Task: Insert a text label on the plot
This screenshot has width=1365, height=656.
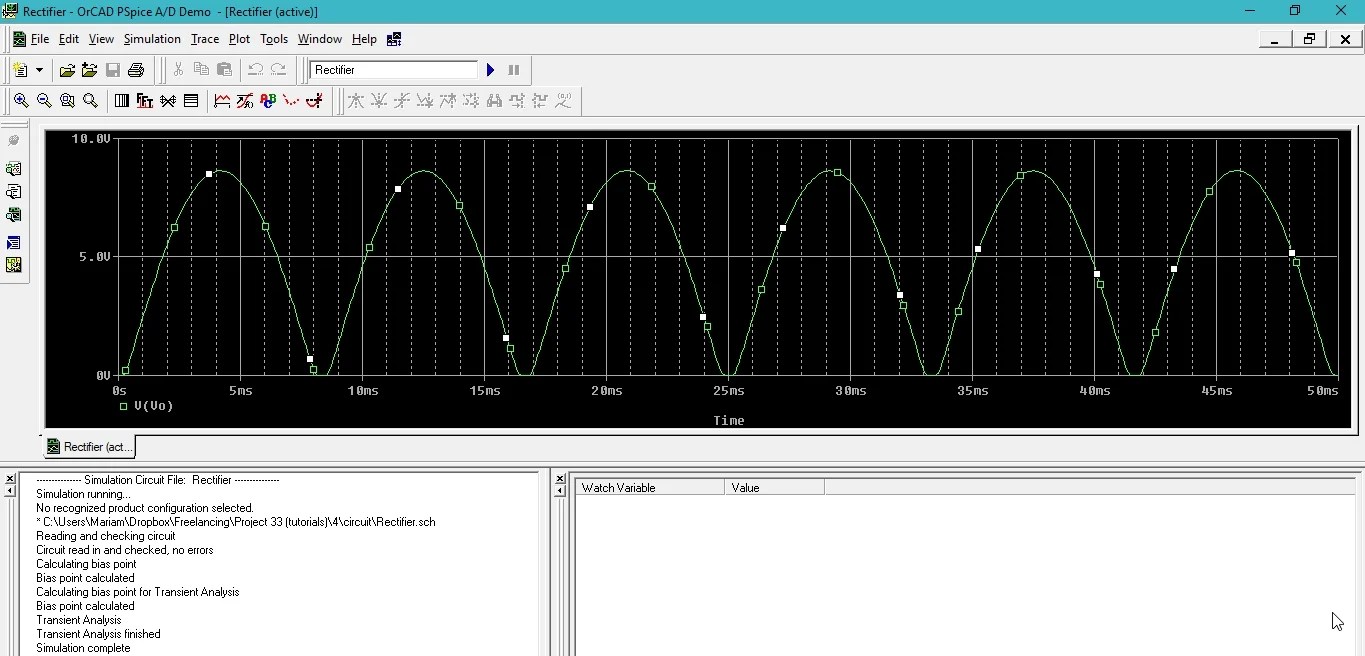Action: coord(268,100)
